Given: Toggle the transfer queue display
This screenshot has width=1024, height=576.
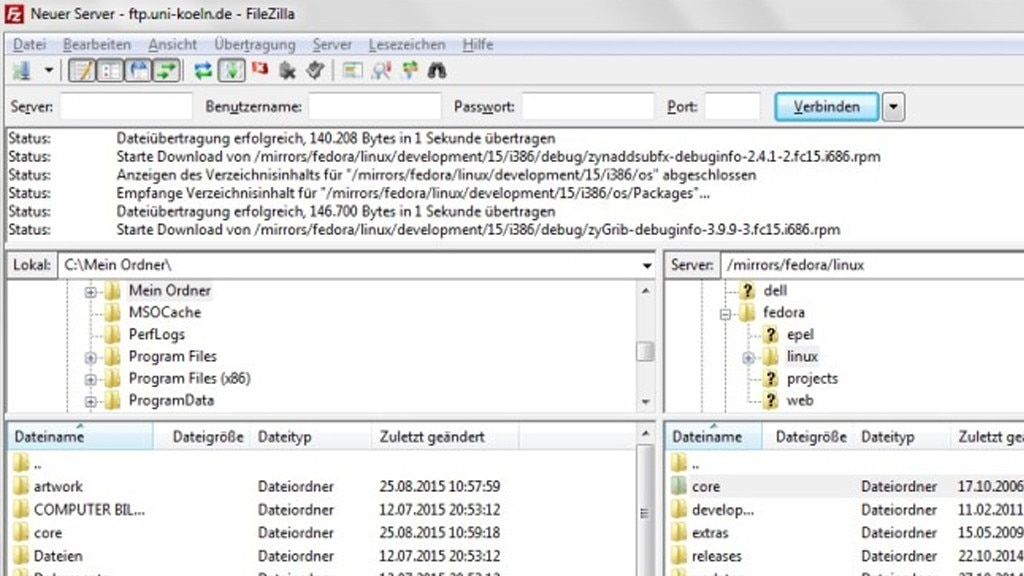Looking at the screenshot, I should (167, 71).
